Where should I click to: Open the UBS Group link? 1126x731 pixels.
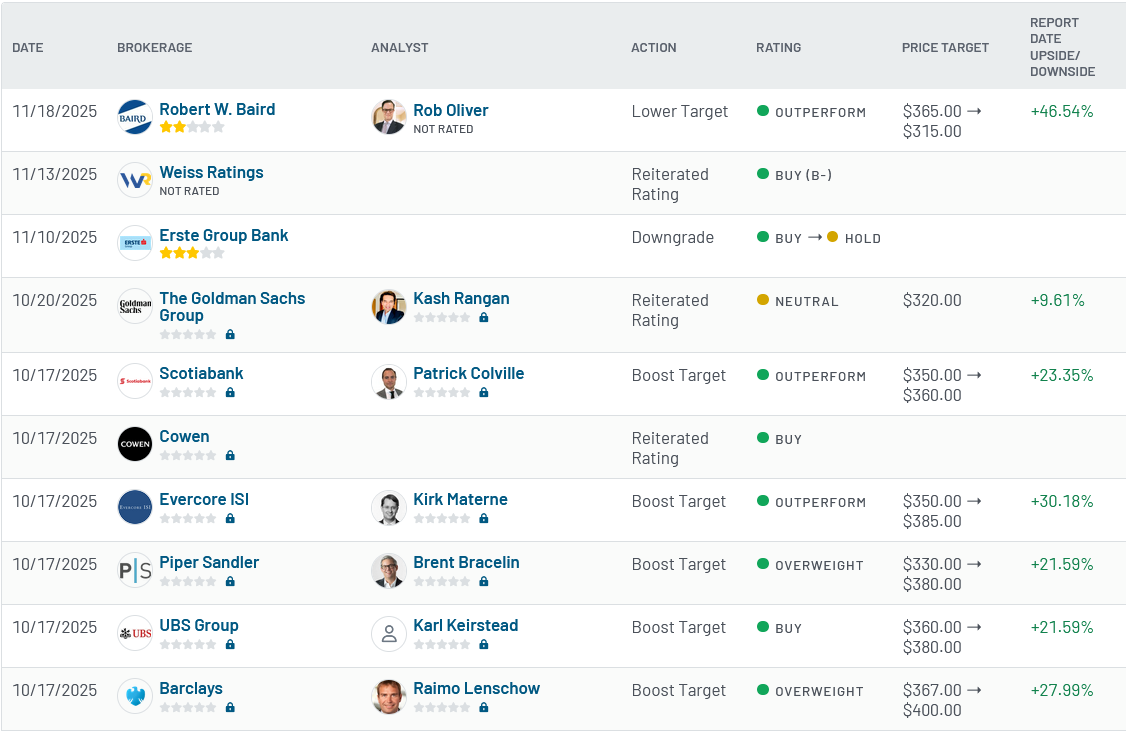tap(199, 625)
